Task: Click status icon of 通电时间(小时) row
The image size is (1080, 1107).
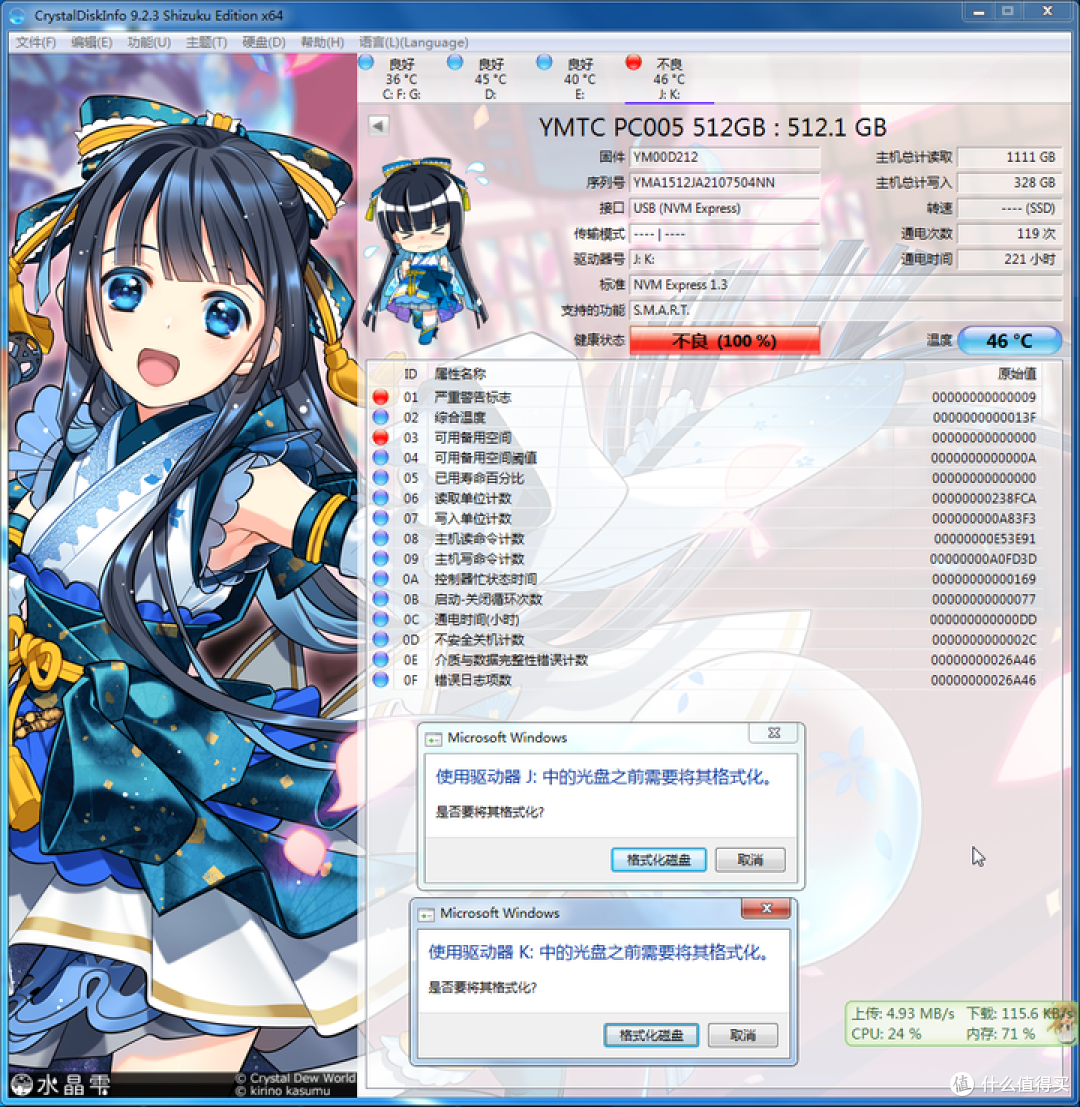Action: (380, 619)
